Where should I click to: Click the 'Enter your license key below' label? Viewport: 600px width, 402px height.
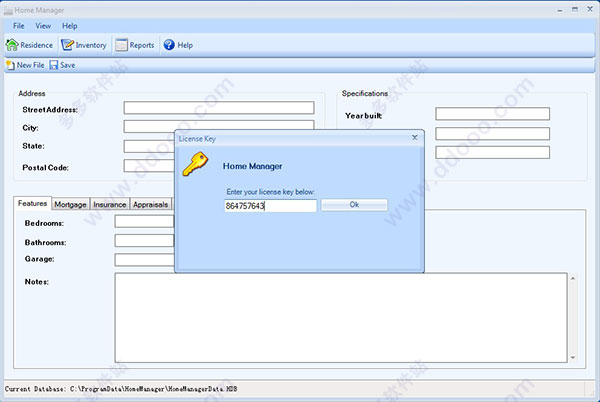click(x=271, y=192)
